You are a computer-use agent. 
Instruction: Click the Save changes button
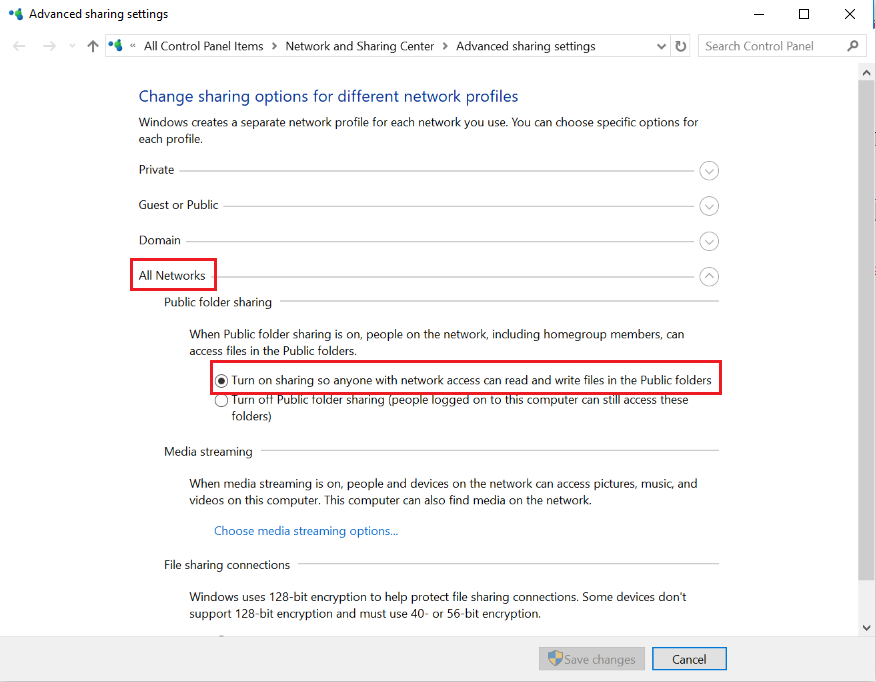(x=592, y=659)
